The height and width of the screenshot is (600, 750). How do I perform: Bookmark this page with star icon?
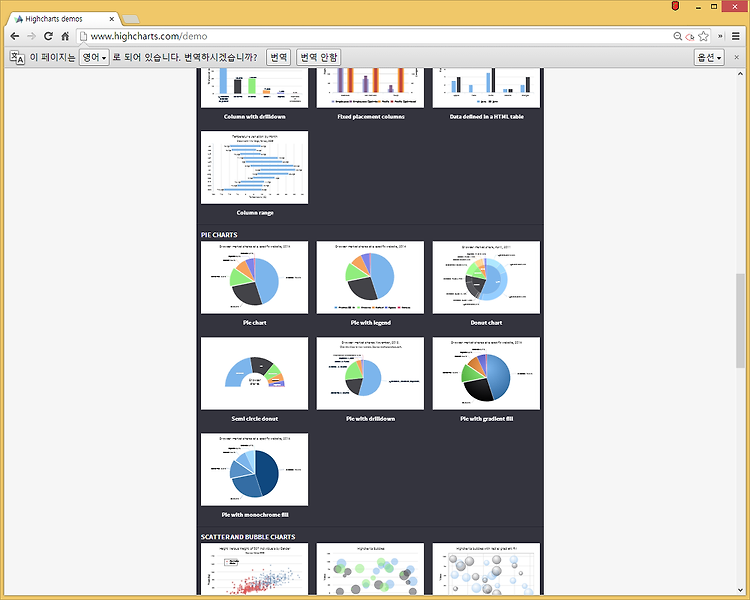[703, 36]
